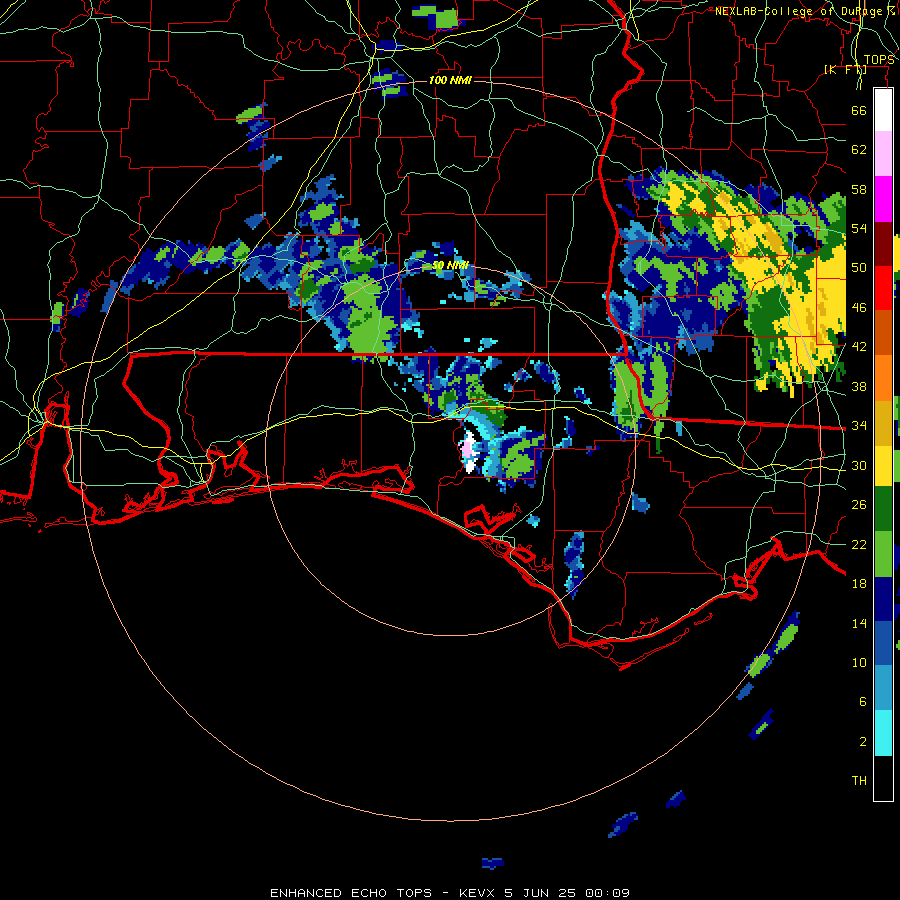The height and width of the screenshot is (900, 900).
Task: Click the light pink 62 kft swatch
Action: 883,154
